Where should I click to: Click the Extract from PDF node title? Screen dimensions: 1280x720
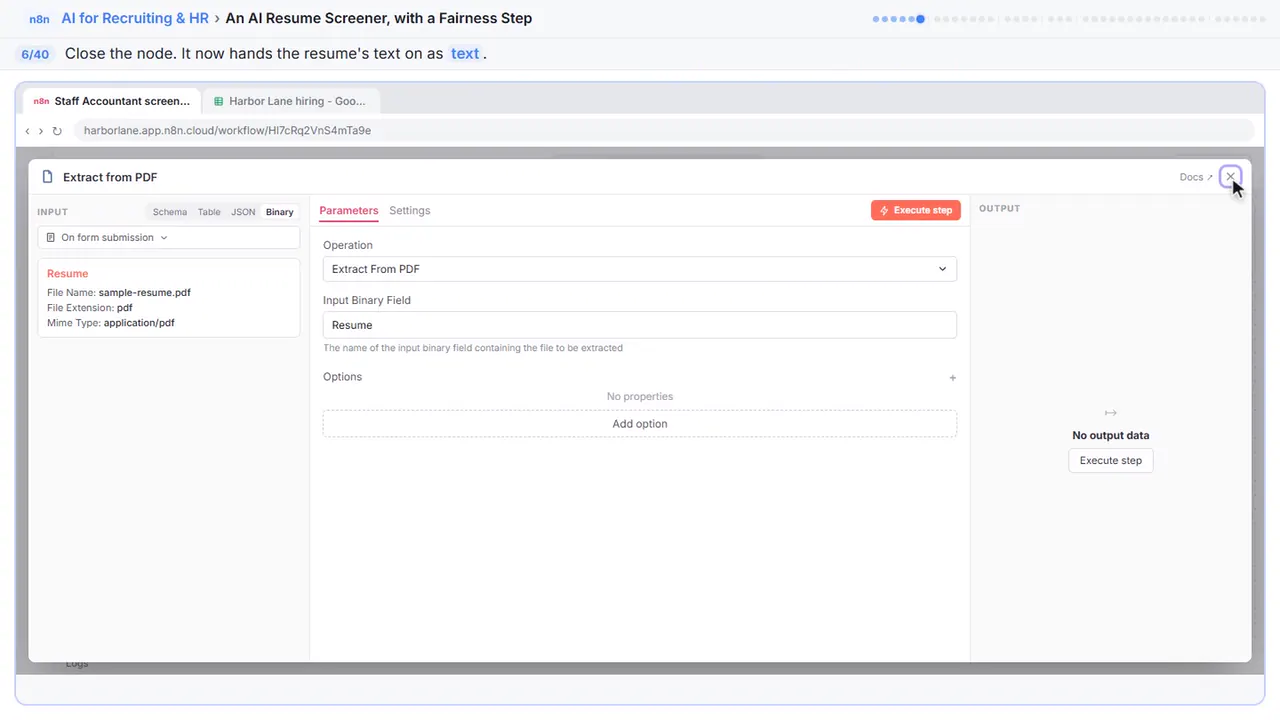(x=110, y=177)
